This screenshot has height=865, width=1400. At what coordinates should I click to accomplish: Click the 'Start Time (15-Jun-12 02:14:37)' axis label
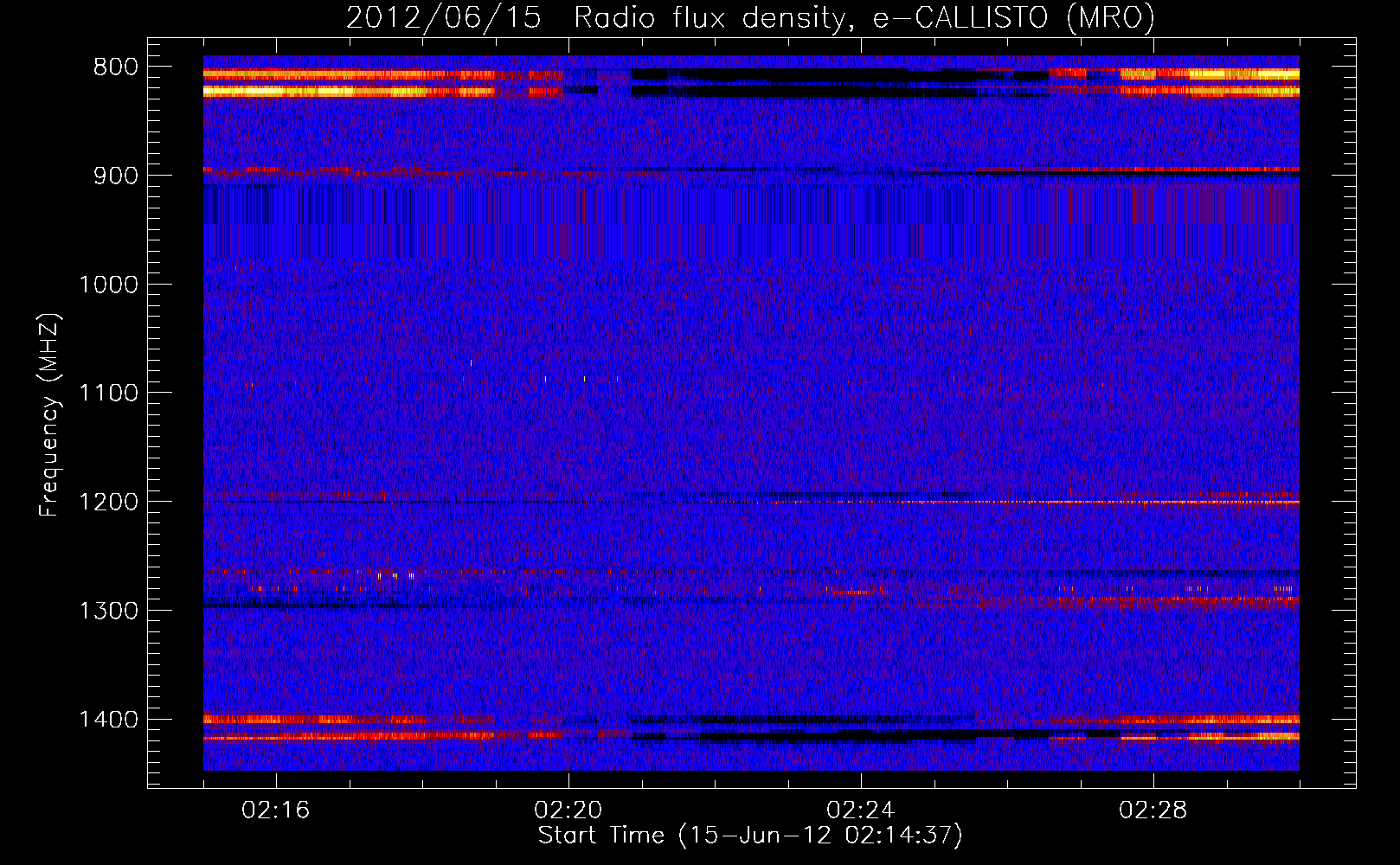[750, 836]
